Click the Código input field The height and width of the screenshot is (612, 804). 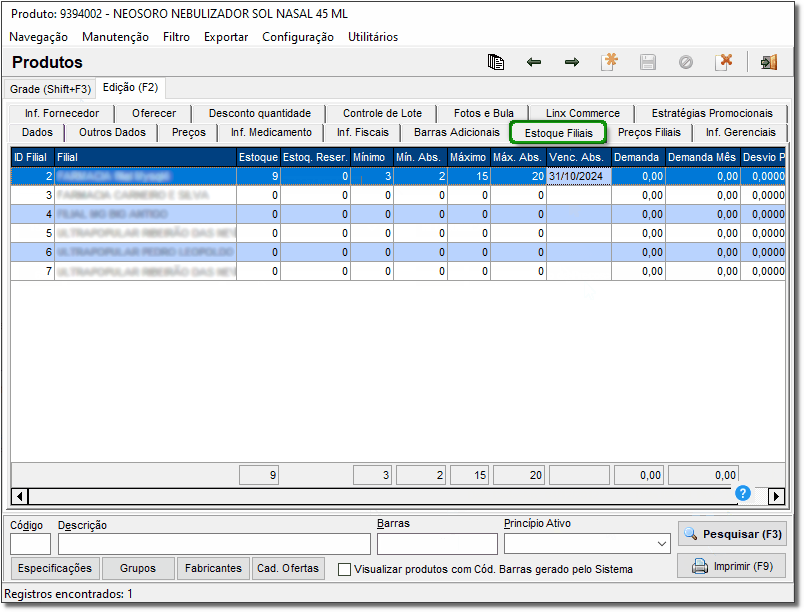pyautogui.click(x=30, y=544)
